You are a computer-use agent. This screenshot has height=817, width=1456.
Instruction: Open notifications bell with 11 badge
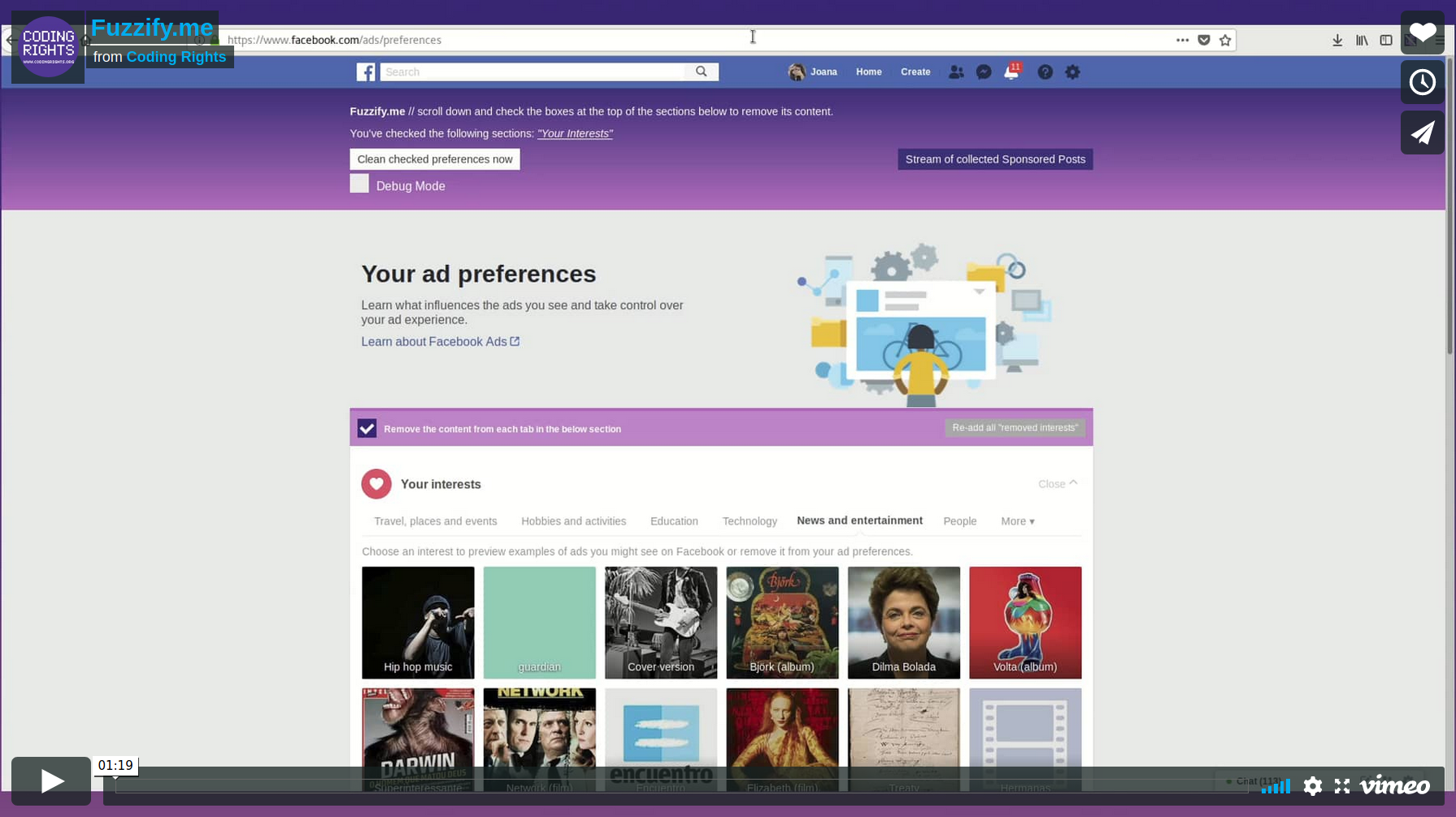click(1011, 72)
